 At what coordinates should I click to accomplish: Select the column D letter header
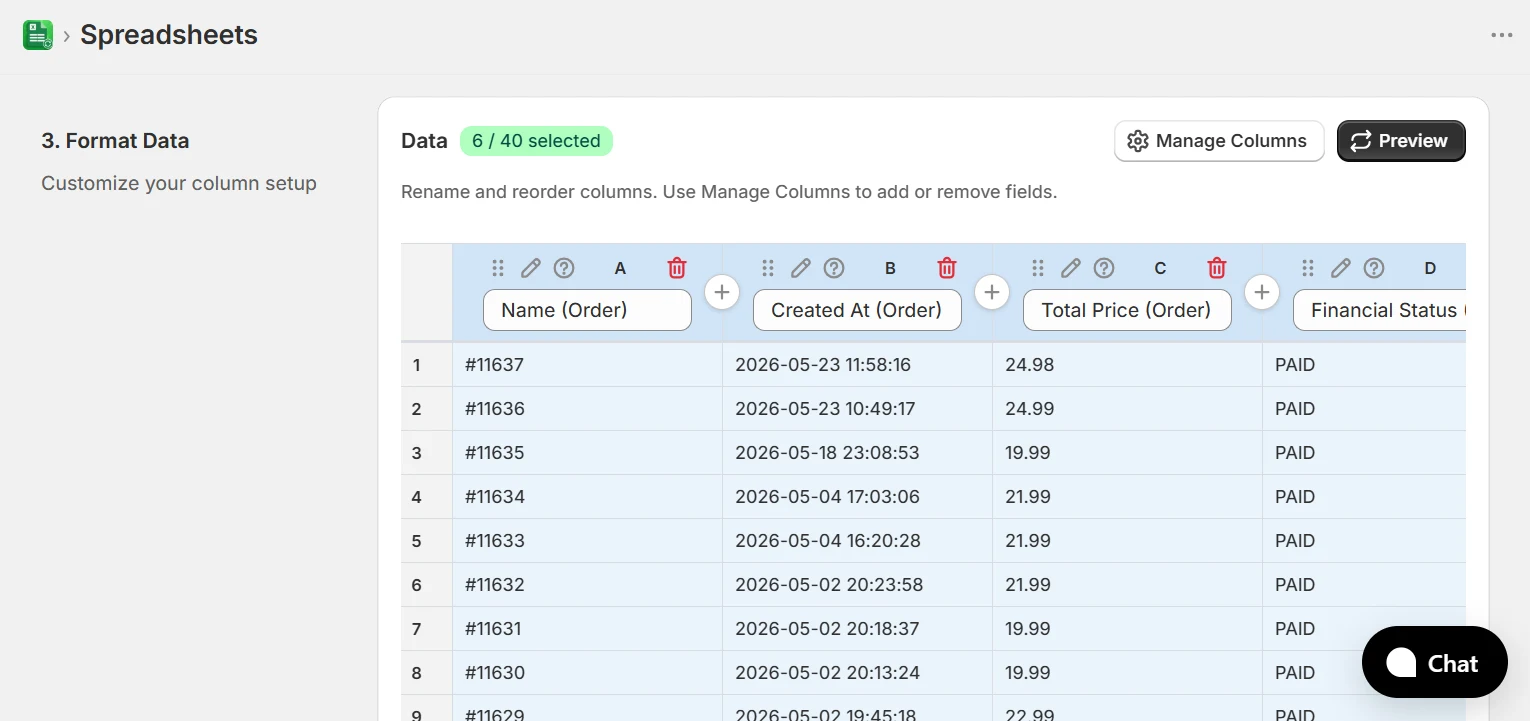point(1430,268)
